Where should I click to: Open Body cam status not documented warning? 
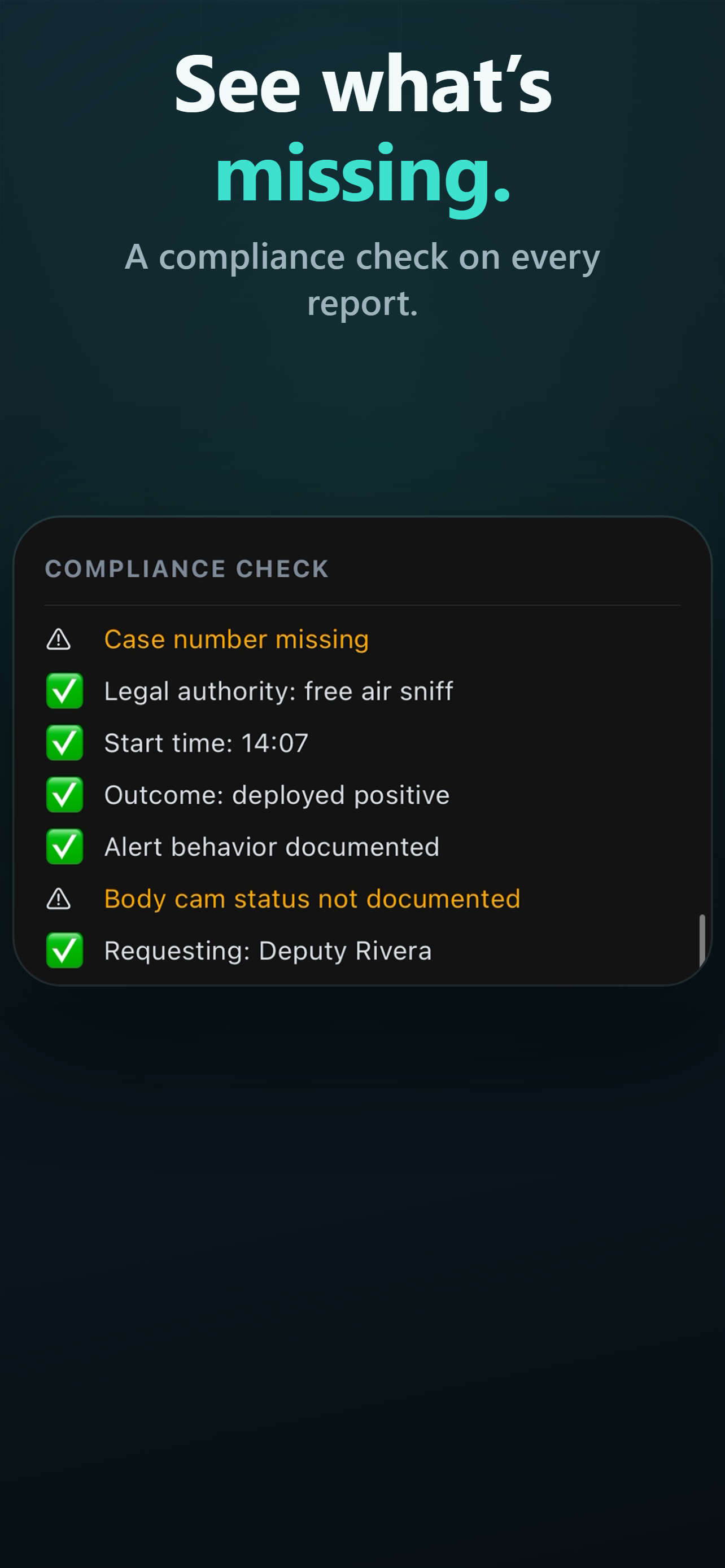point(312,899)
